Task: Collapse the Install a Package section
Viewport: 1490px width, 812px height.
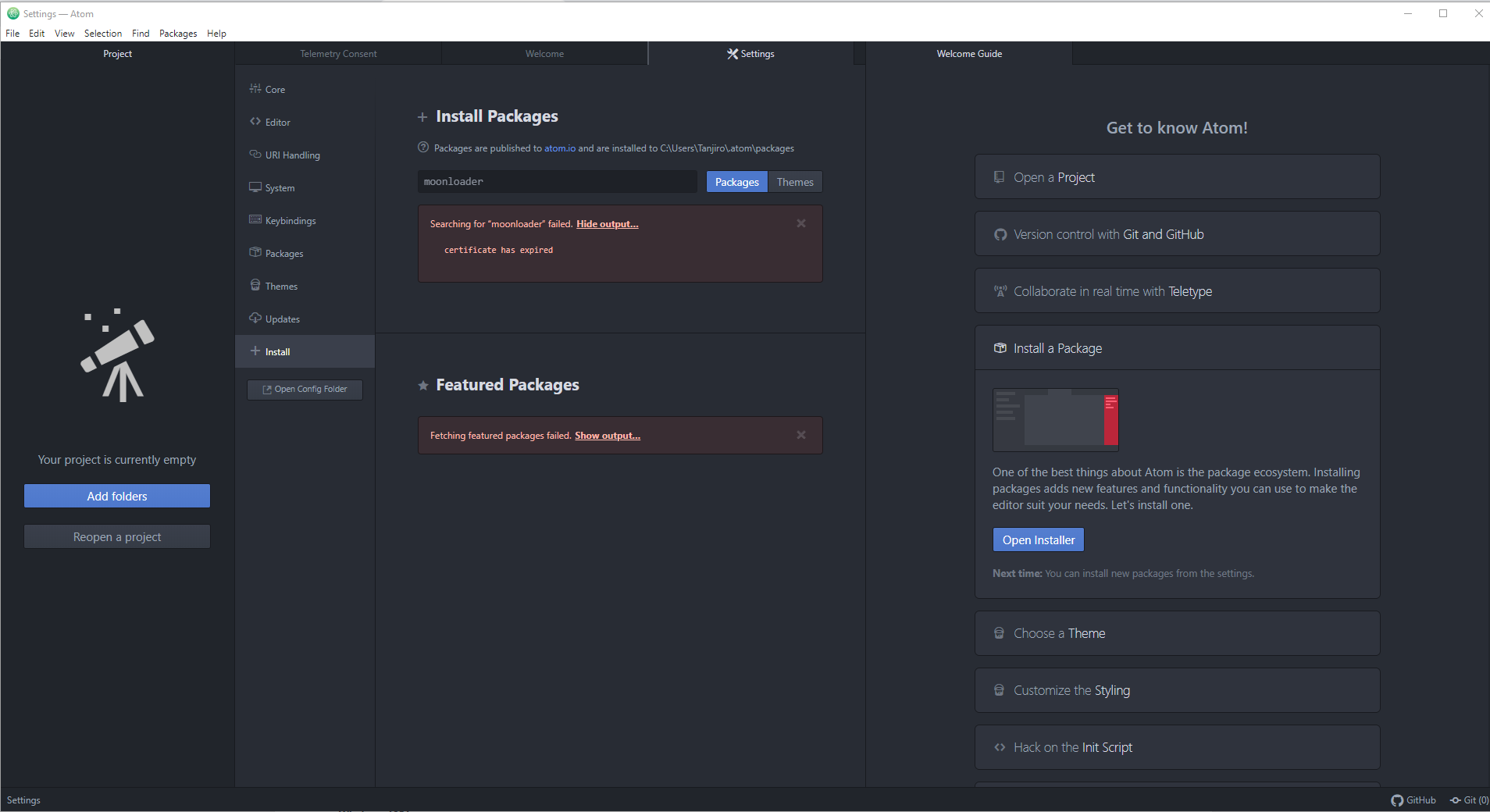Action: [1177, 348]
